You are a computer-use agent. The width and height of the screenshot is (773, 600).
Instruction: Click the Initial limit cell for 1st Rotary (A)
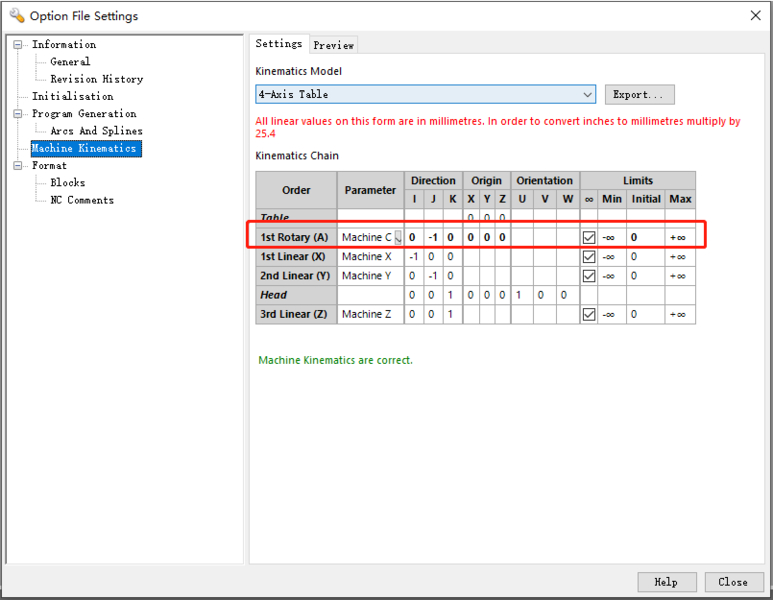pyautogui.click(x=645, y=238)
